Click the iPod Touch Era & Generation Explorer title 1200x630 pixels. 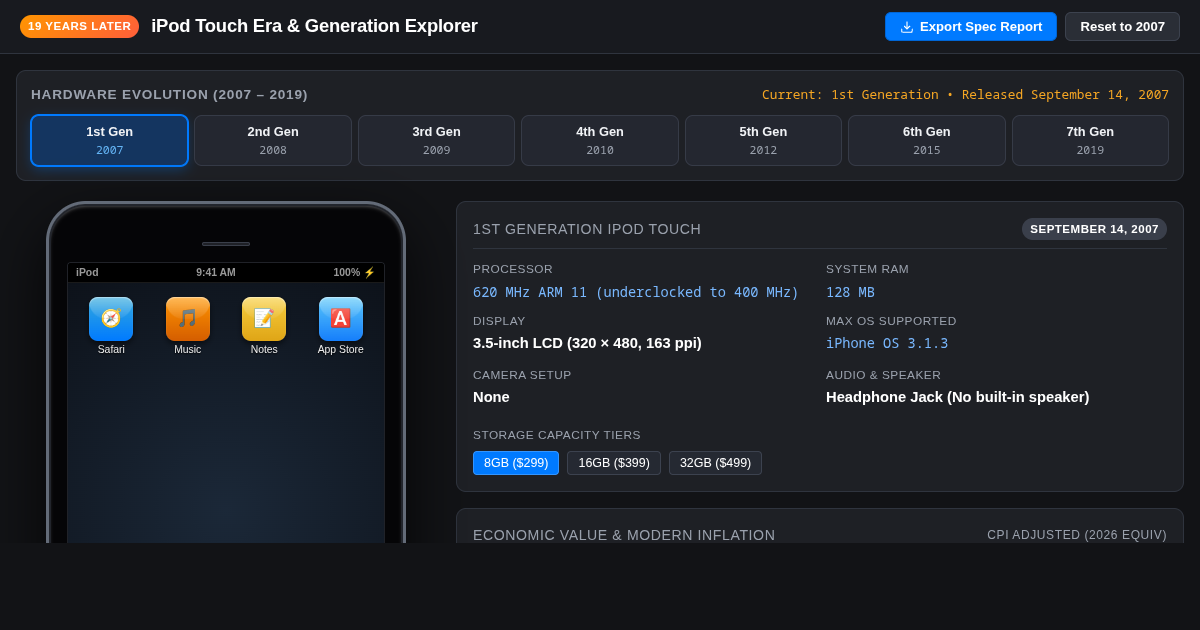click(x=314, y=26)
